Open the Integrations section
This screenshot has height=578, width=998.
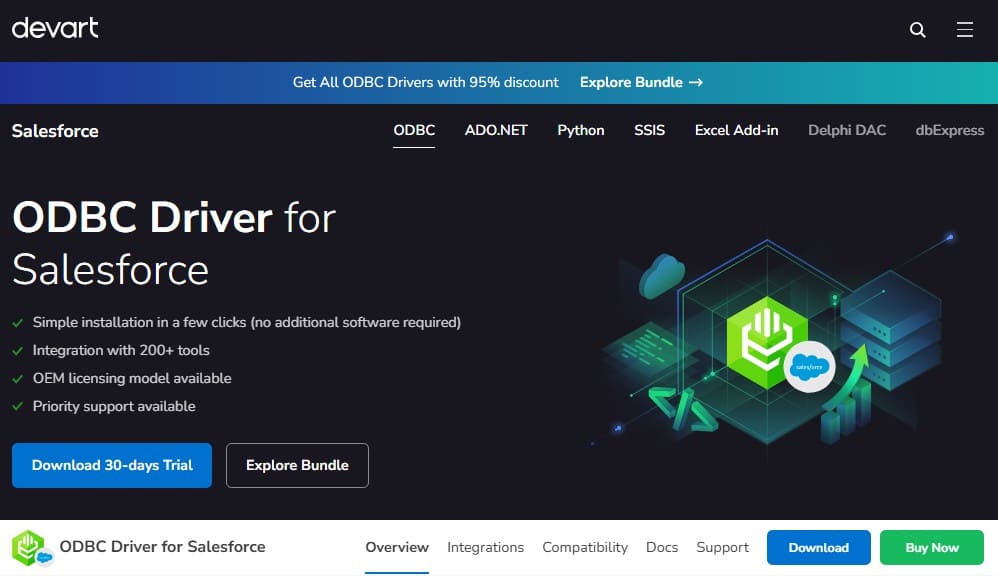(485, 547)
